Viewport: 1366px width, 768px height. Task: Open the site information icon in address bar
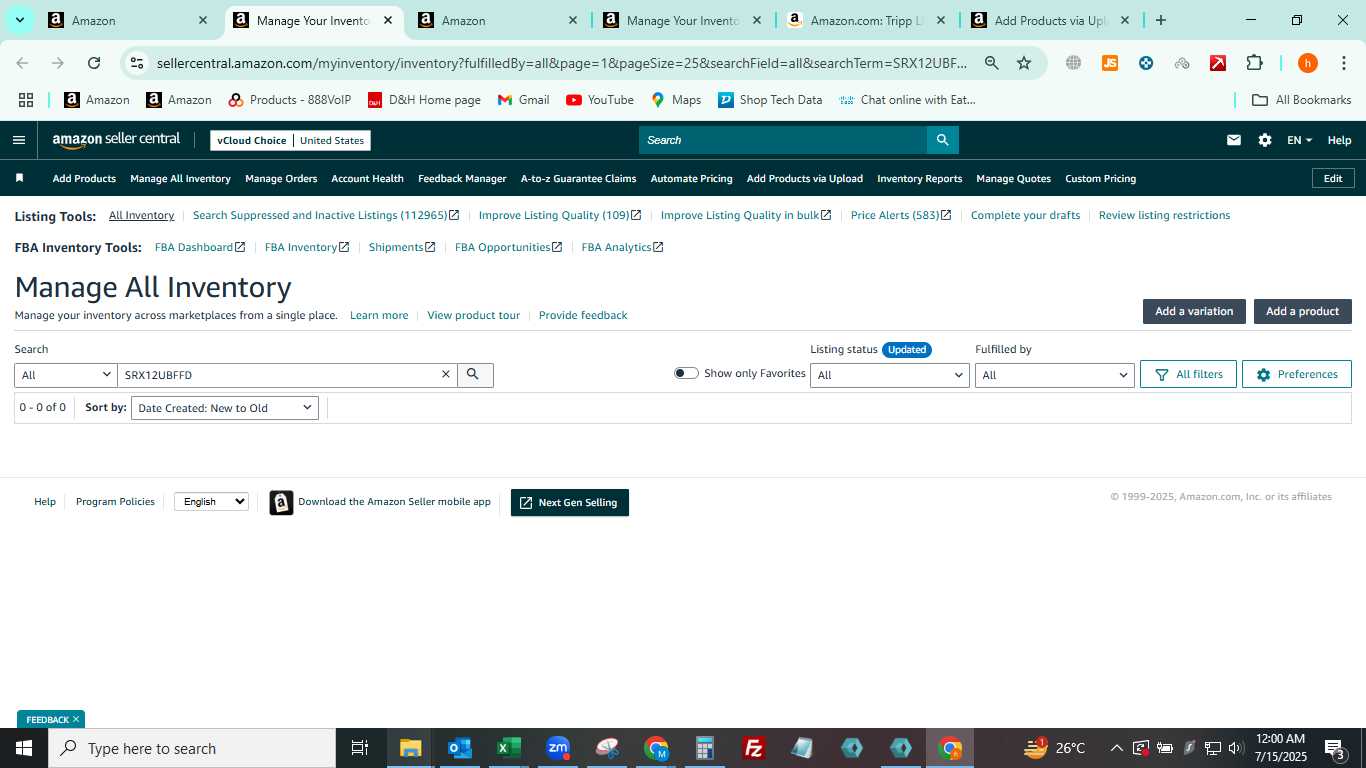[x=137, y=63]
